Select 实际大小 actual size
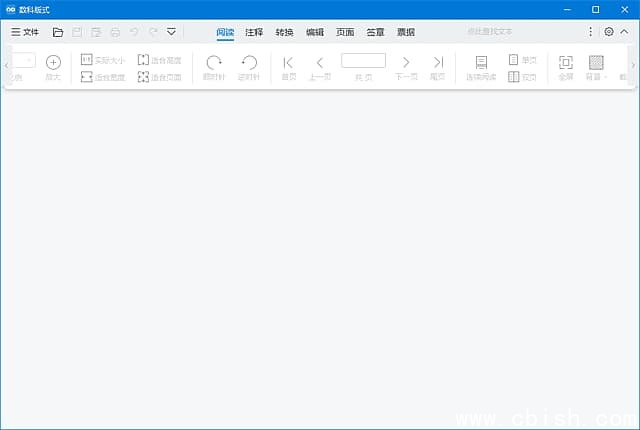The image size is (640, 430). (x=102, y=60)
